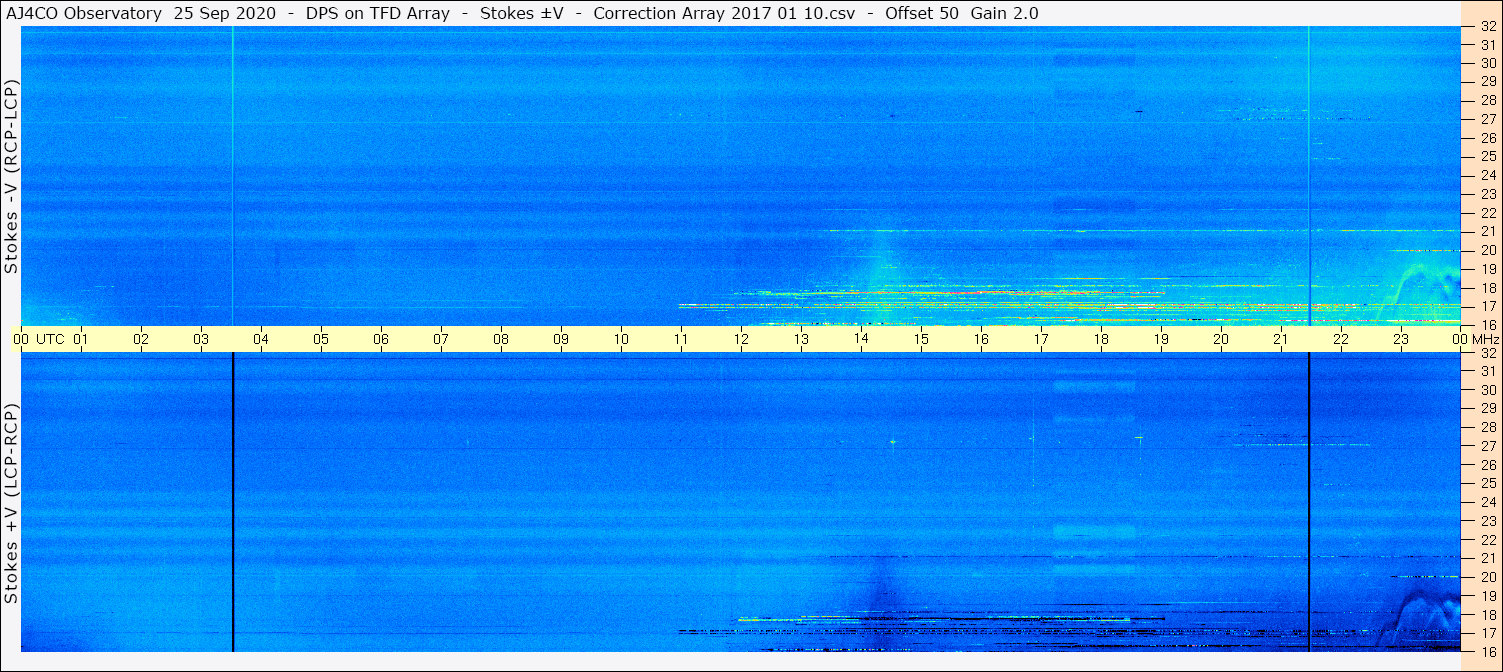This screenshot has height=672, width=1503.
Task: Click the '00 UTC' label on time axis
Action: [39, 339]
